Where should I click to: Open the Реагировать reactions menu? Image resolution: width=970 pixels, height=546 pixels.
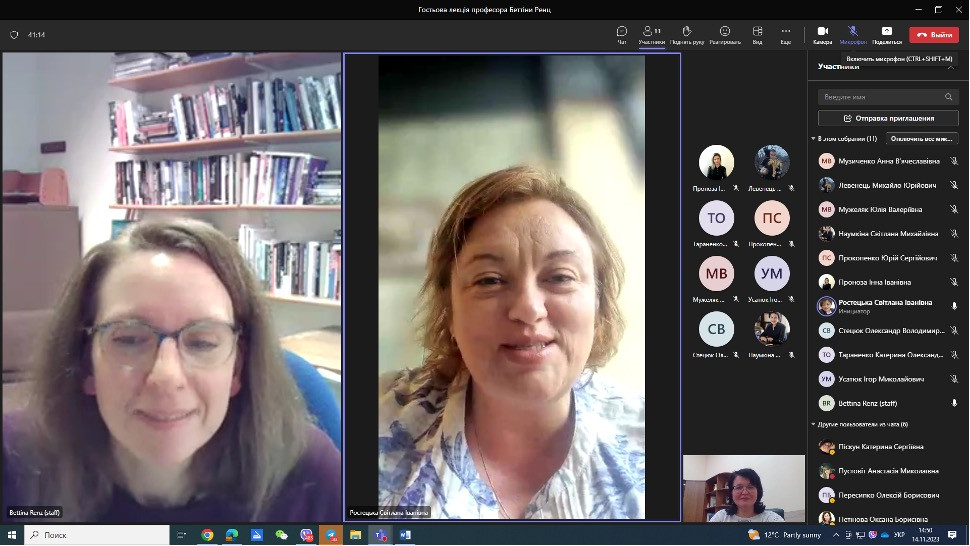click(x=725, y=35)
